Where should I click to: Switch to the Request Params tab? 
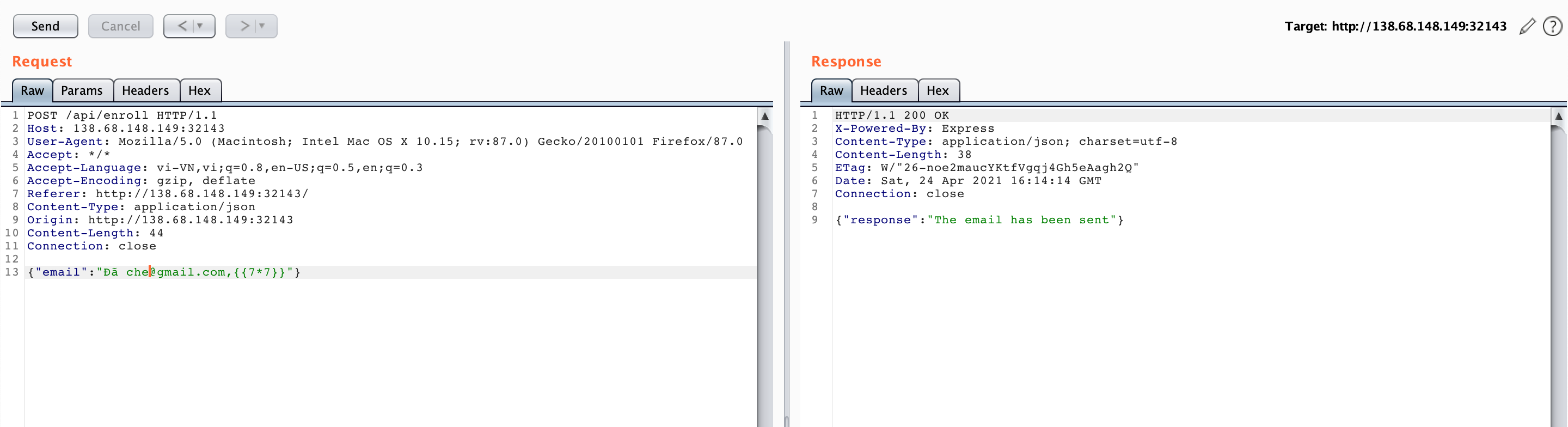click(x=82, y=91)
